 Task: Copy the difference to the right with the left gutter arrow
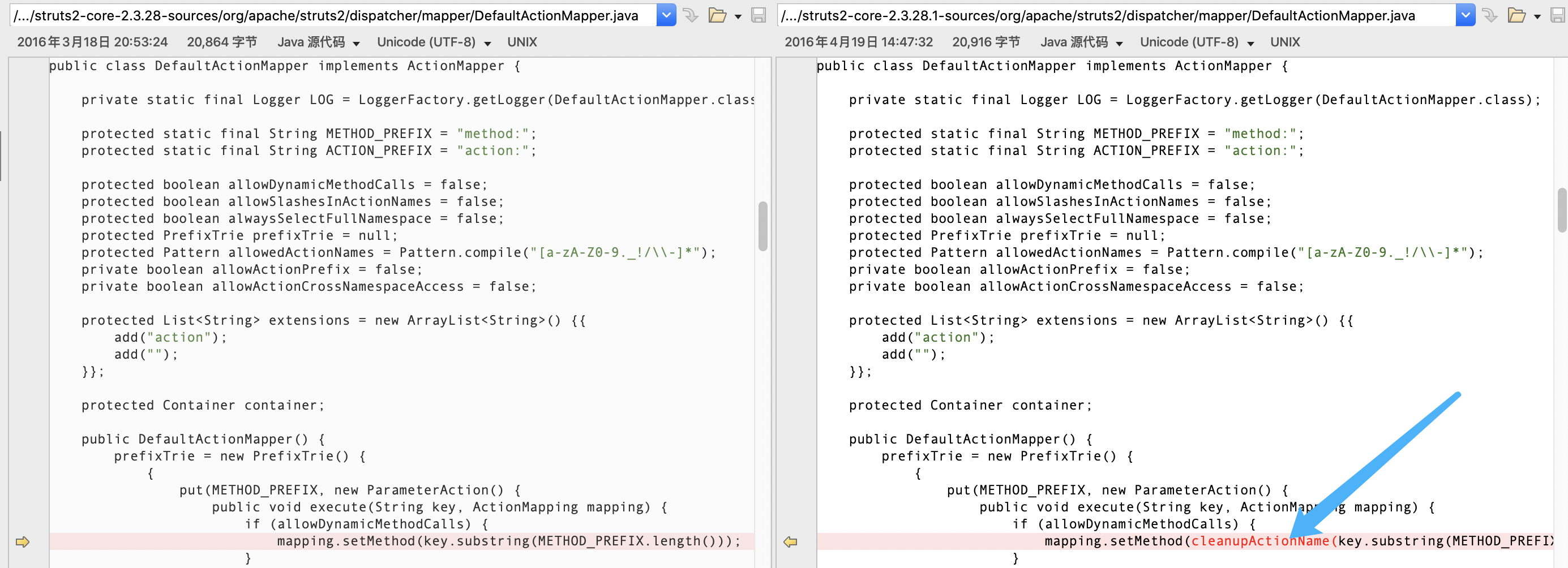click(23, 541)
